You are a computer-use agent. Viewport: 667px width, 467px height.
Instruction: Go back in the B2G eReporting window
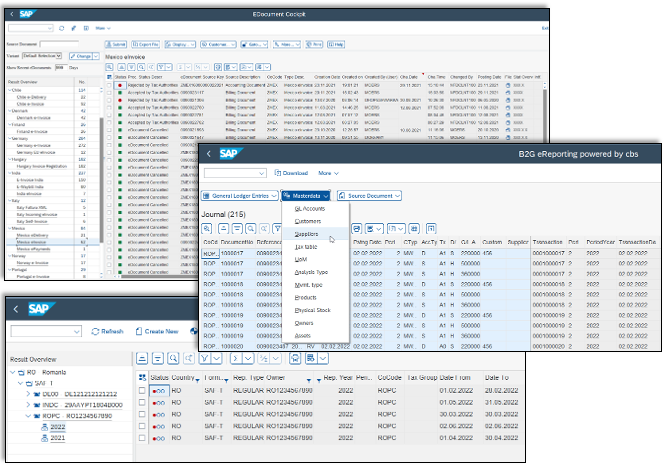[x=209, y=154]
